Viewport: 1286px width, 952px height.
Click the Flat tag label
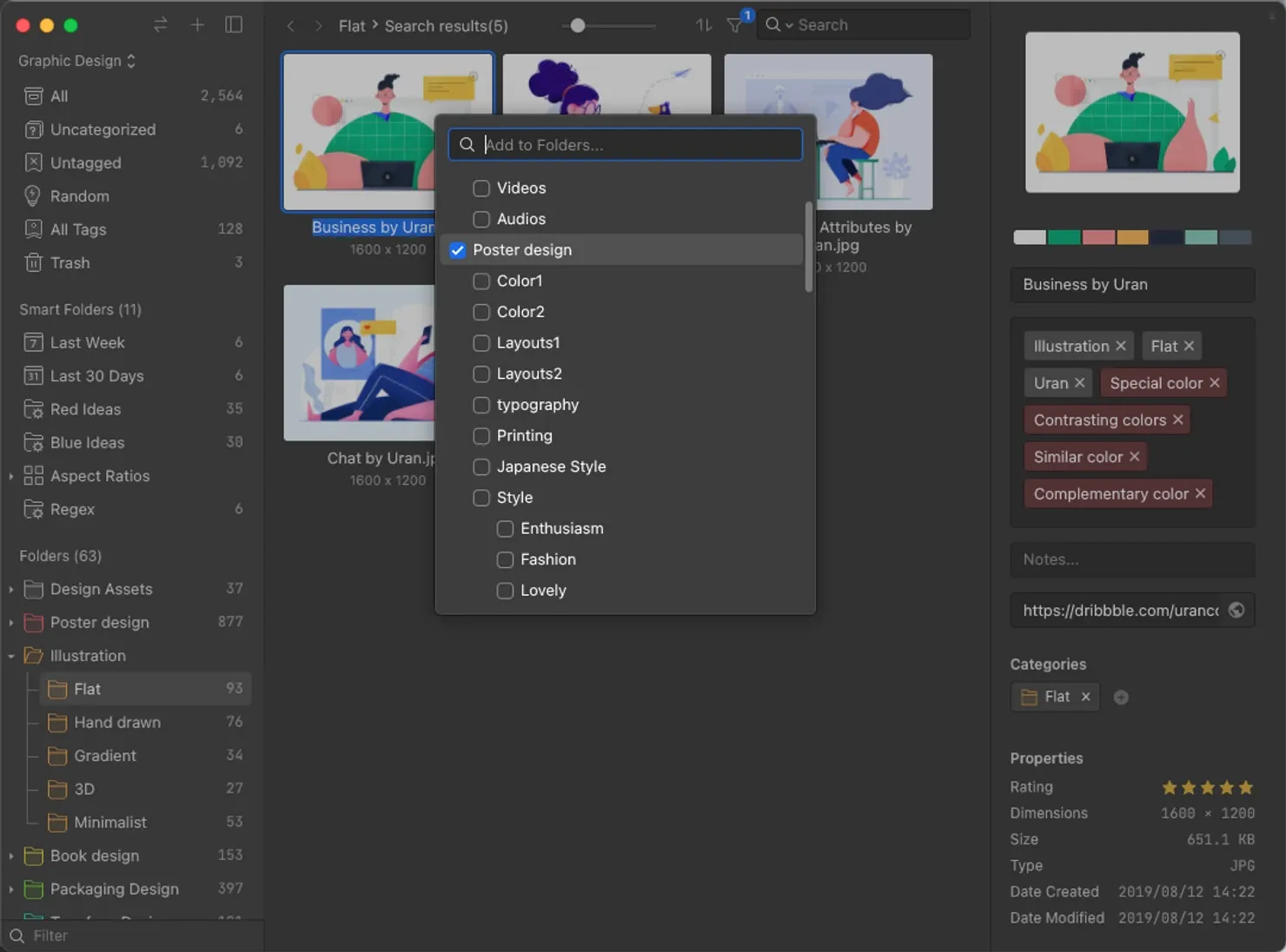[1164, 346]
